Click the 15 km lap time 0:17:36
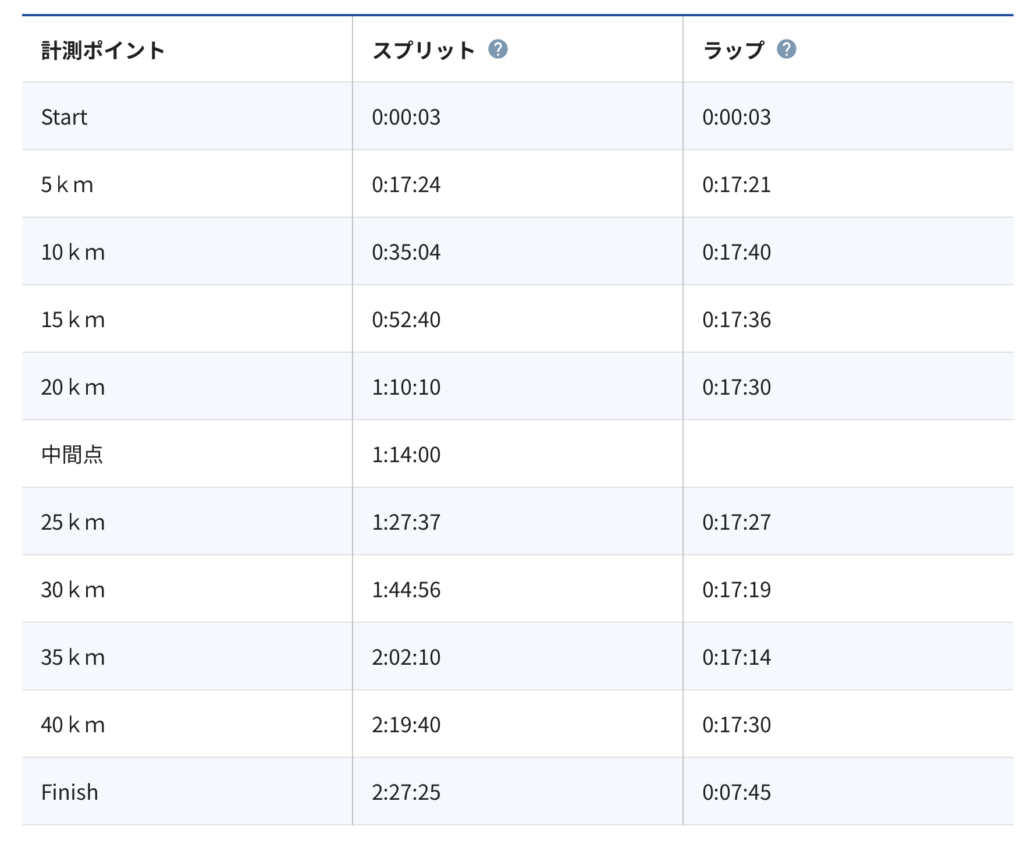This screenshot has height=851, width=1024. (736, 320)
